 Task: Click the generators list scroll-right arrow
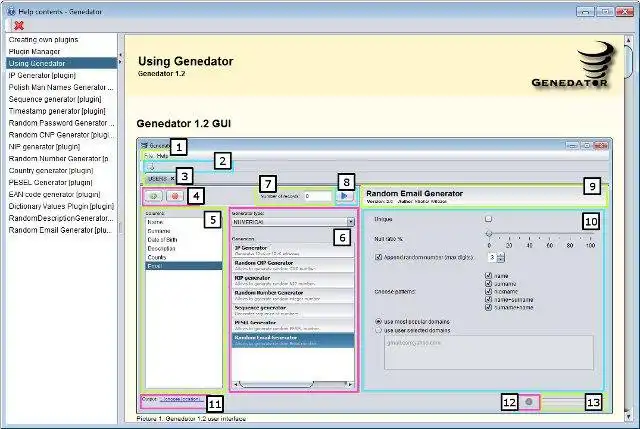350,384
